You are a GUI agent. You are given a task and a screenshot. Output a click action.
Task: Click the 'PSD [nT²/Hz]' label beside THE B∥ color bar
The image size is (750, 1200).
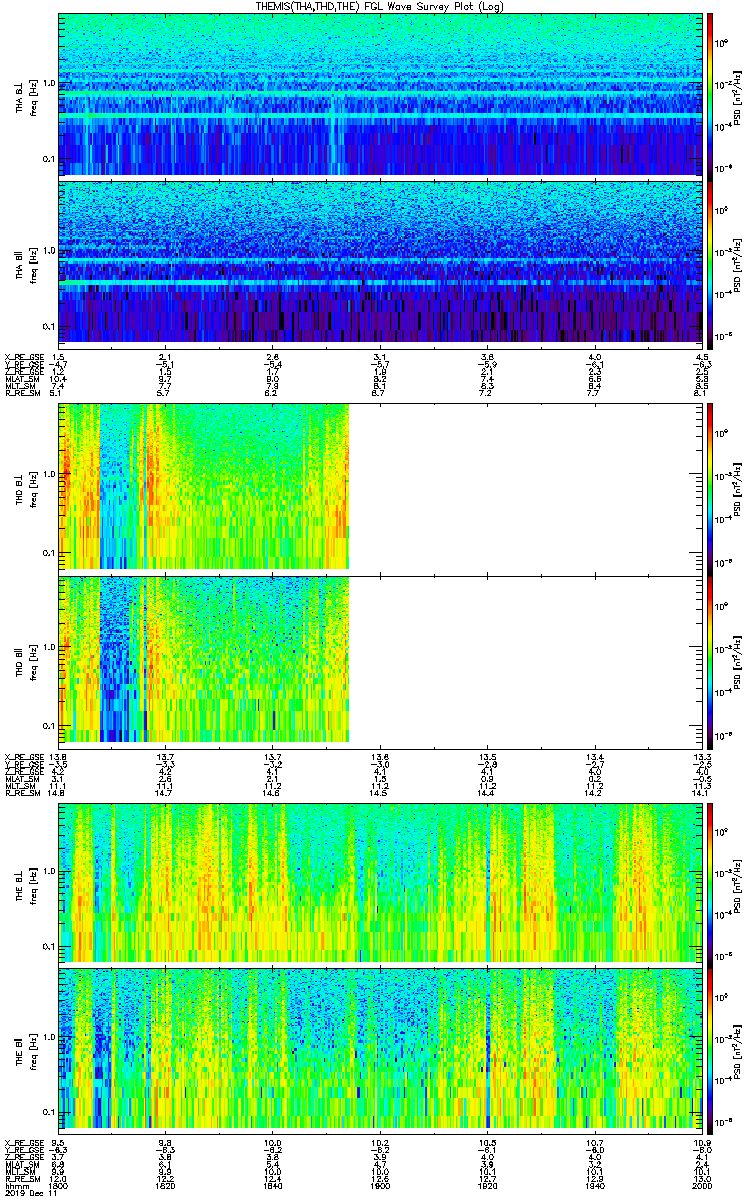[737, 1050]
